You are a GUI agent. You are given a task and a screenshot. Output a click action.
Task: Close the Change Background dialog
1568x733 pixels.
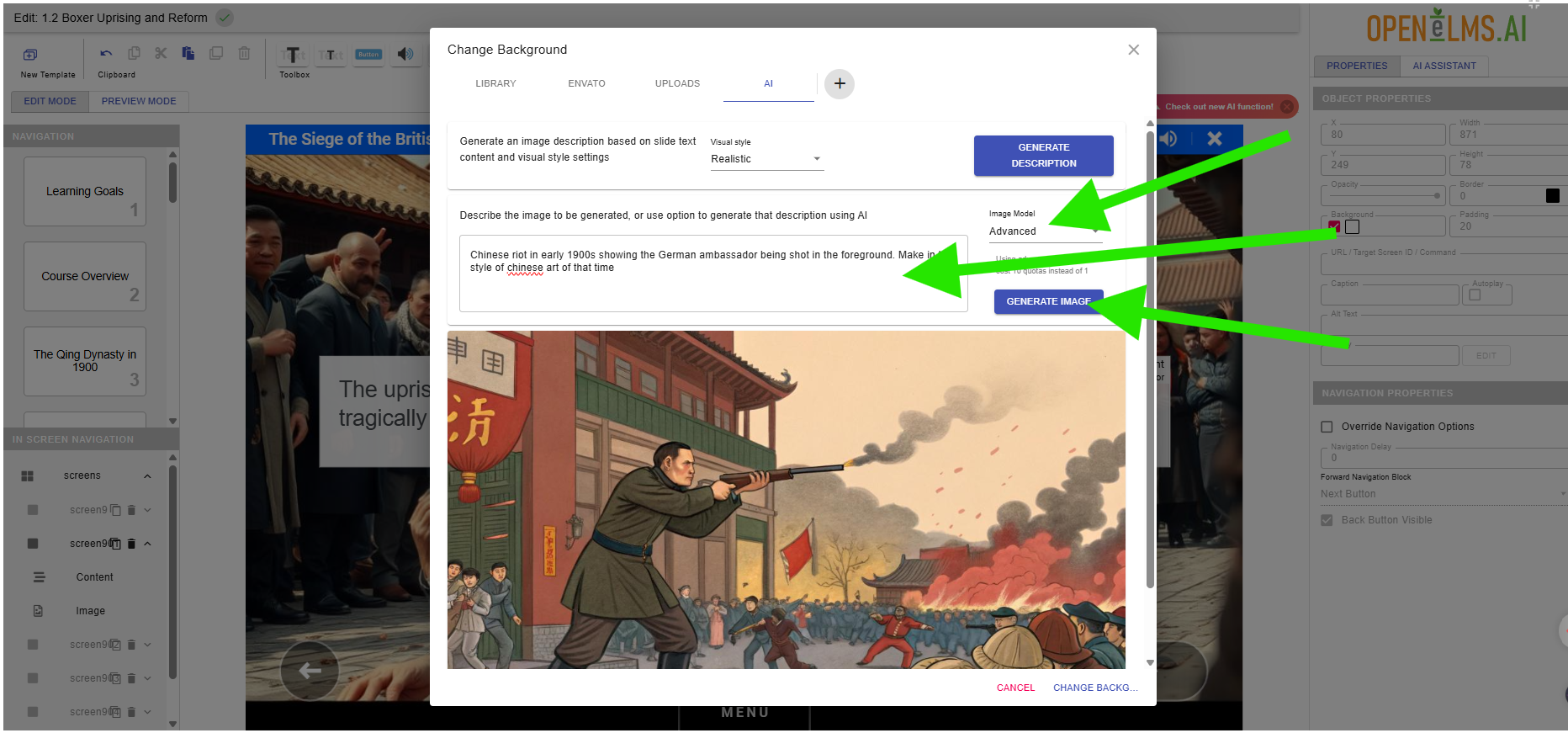pyautogui.click(x=1134, y=50)
